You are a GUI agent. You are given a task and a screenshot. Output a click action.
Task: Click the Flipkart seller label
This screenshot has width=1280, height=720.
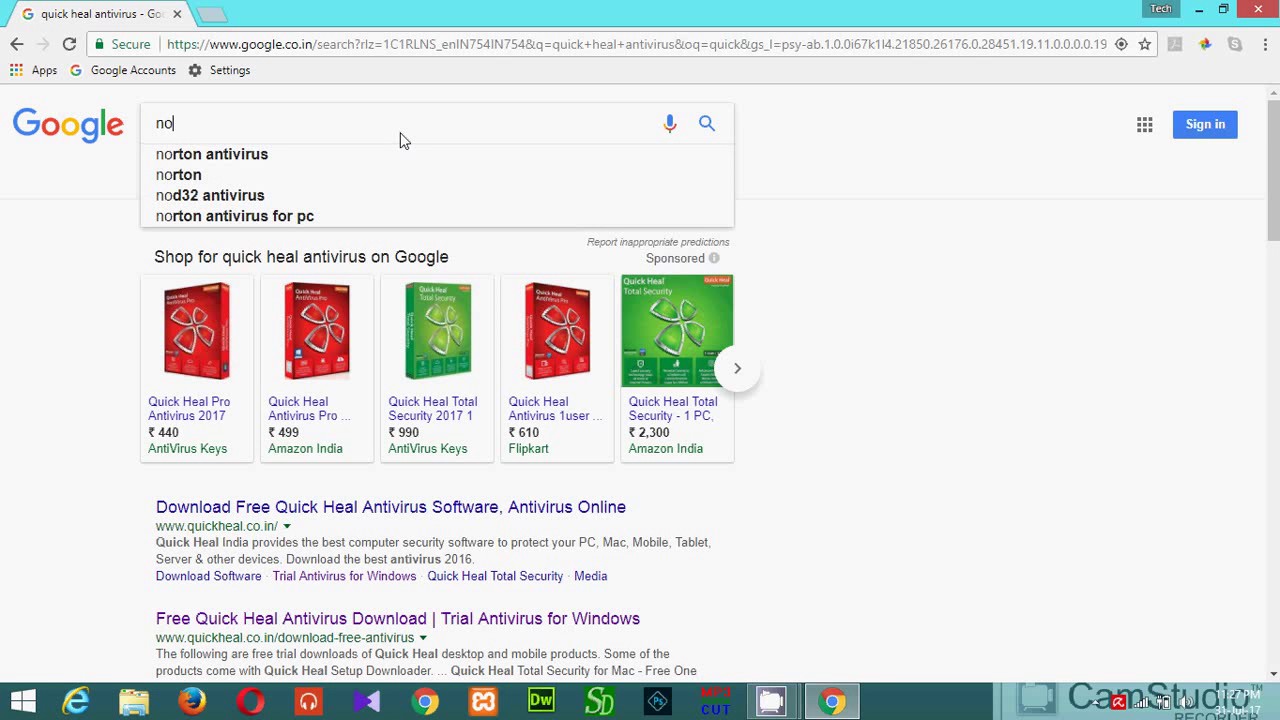point(528,449)
